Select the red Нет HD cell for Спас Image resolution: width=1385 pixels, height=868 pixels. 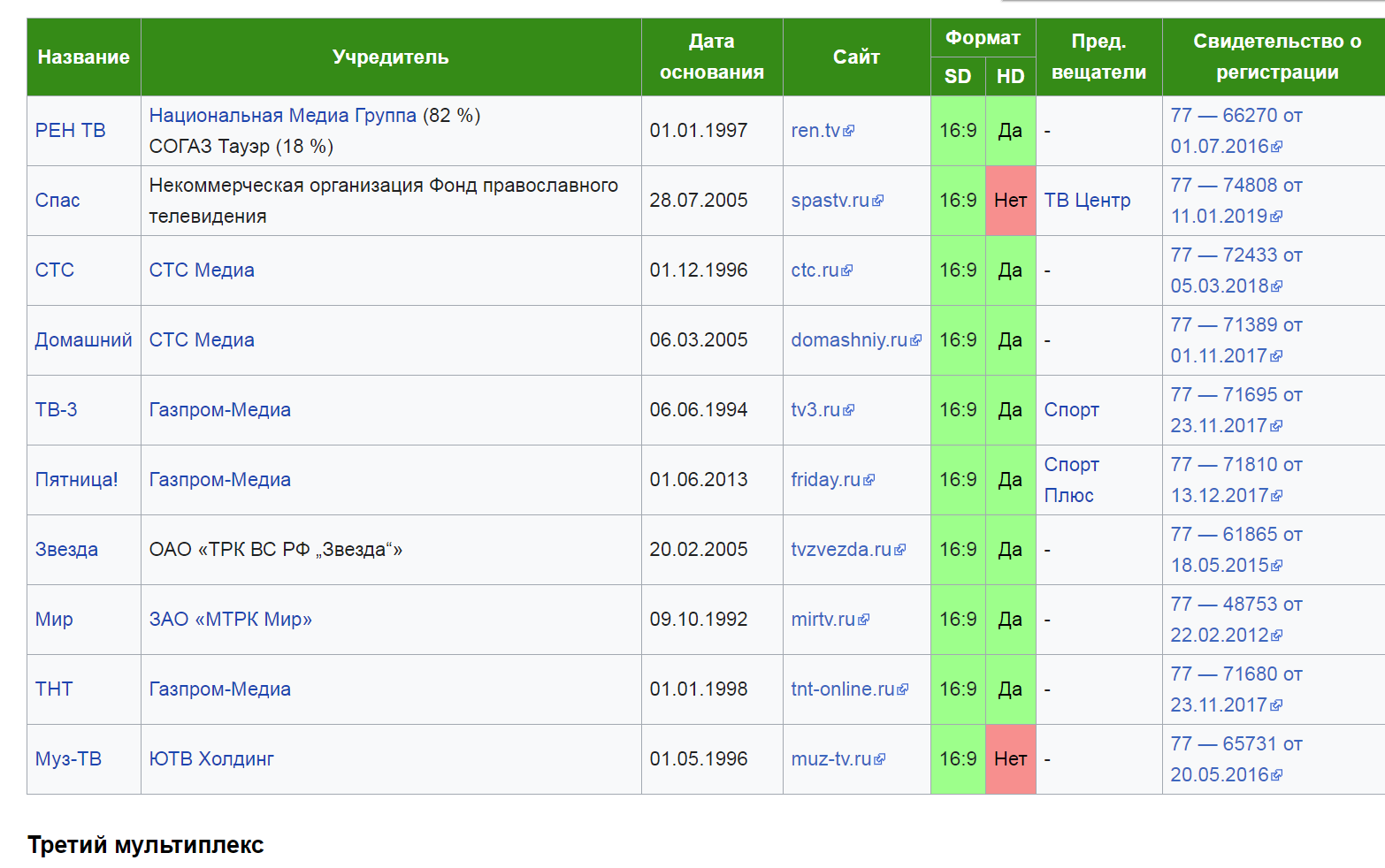click(x=1011, y=201)
